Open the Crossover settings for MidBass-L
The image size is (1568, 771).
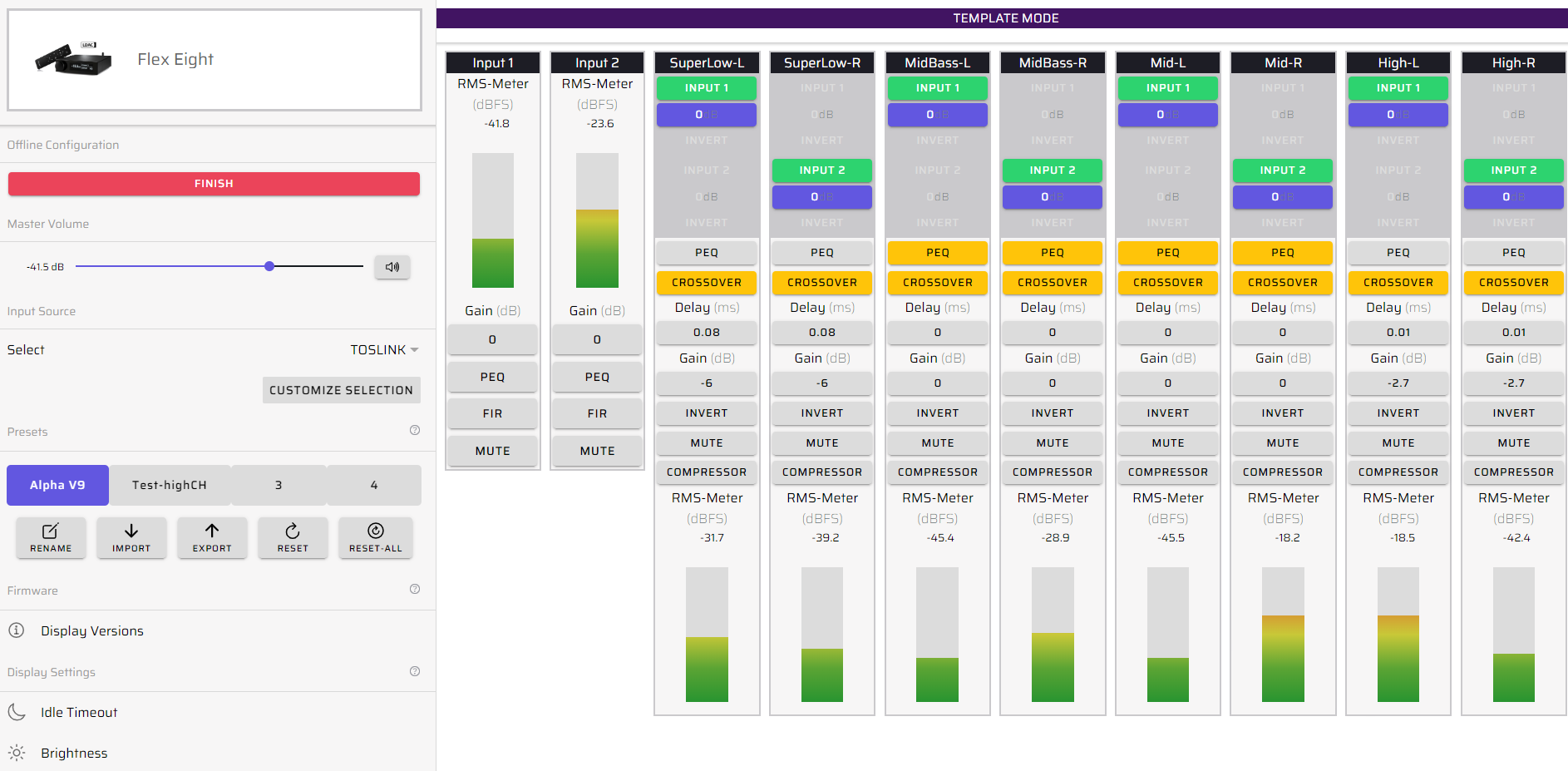937,283
